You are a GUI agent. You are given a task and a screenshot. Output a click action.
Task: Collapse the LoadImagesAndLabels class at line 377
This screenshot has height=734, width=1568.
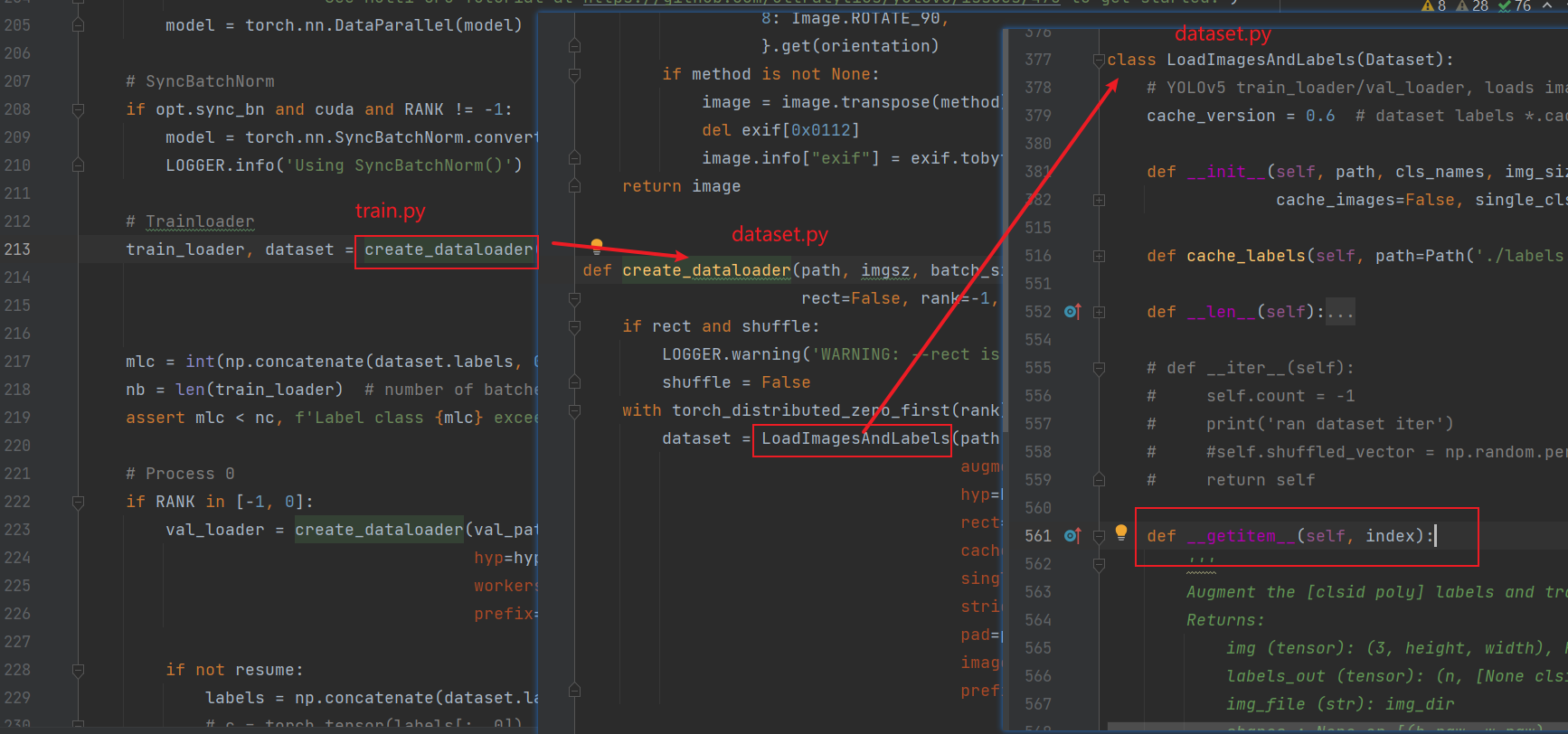click(1100, 61)
